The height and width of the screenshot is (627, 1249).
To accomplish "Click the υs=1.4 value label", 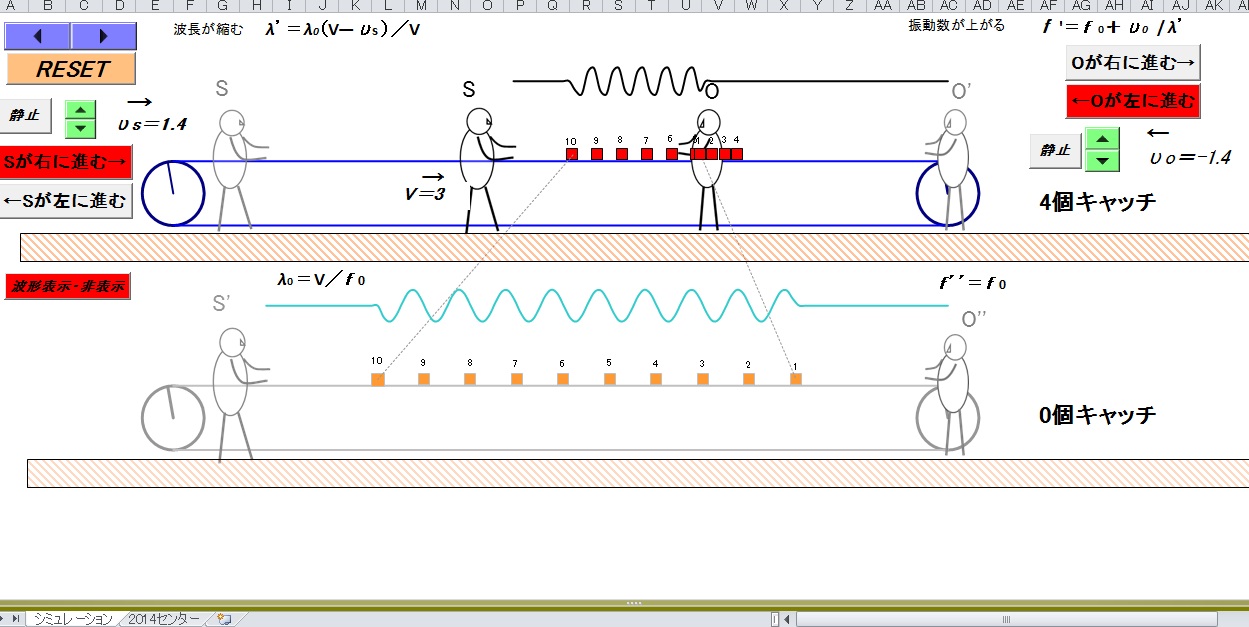I will (x=152, y=125).
